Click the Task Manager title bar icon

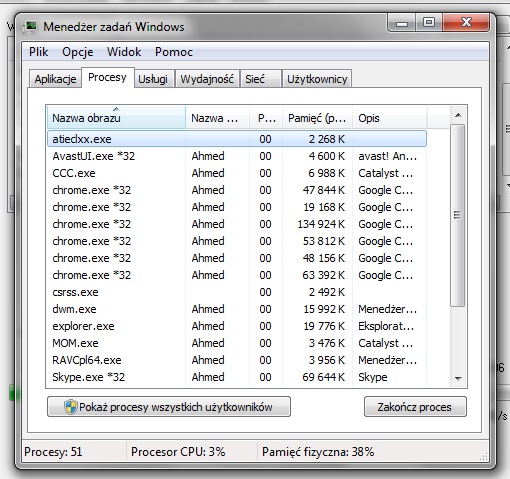[31, 26]
